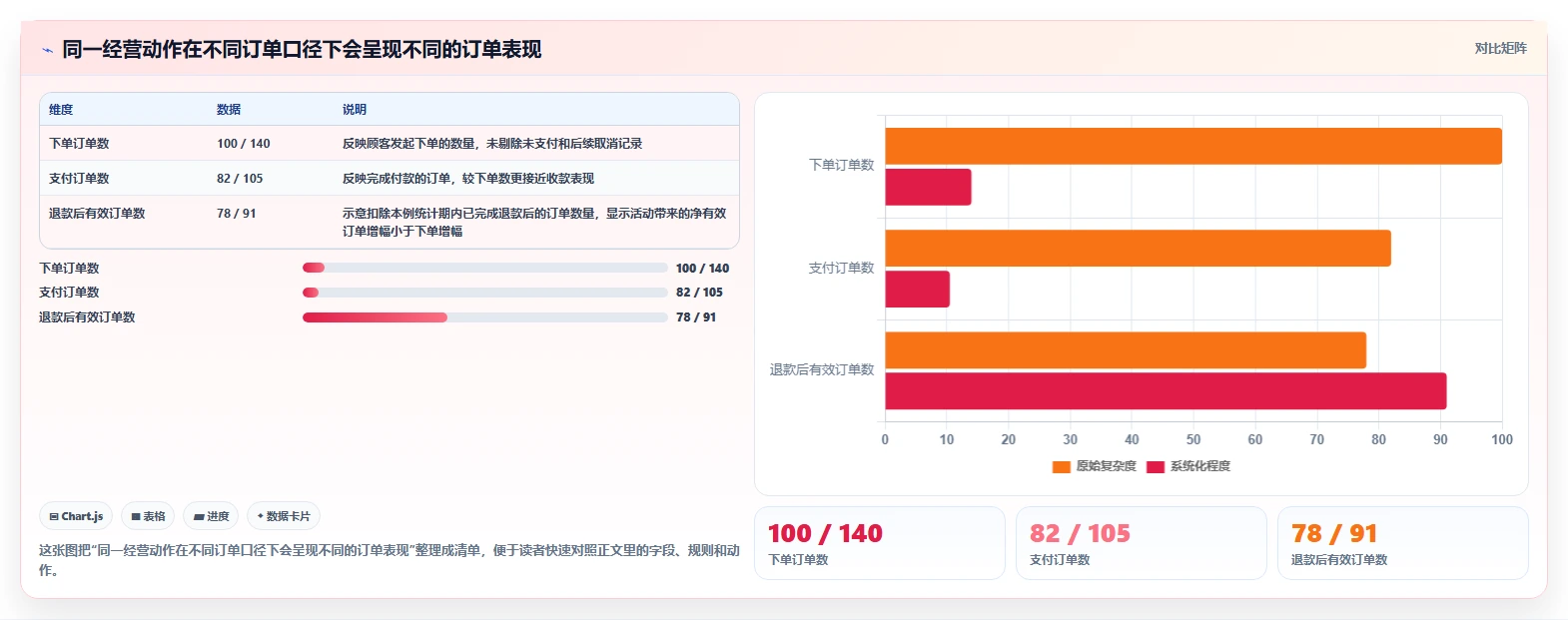Click the 支付订单数 progress bar
The height and width of the screenshot is (620, 1568).
tap(484, 293)
